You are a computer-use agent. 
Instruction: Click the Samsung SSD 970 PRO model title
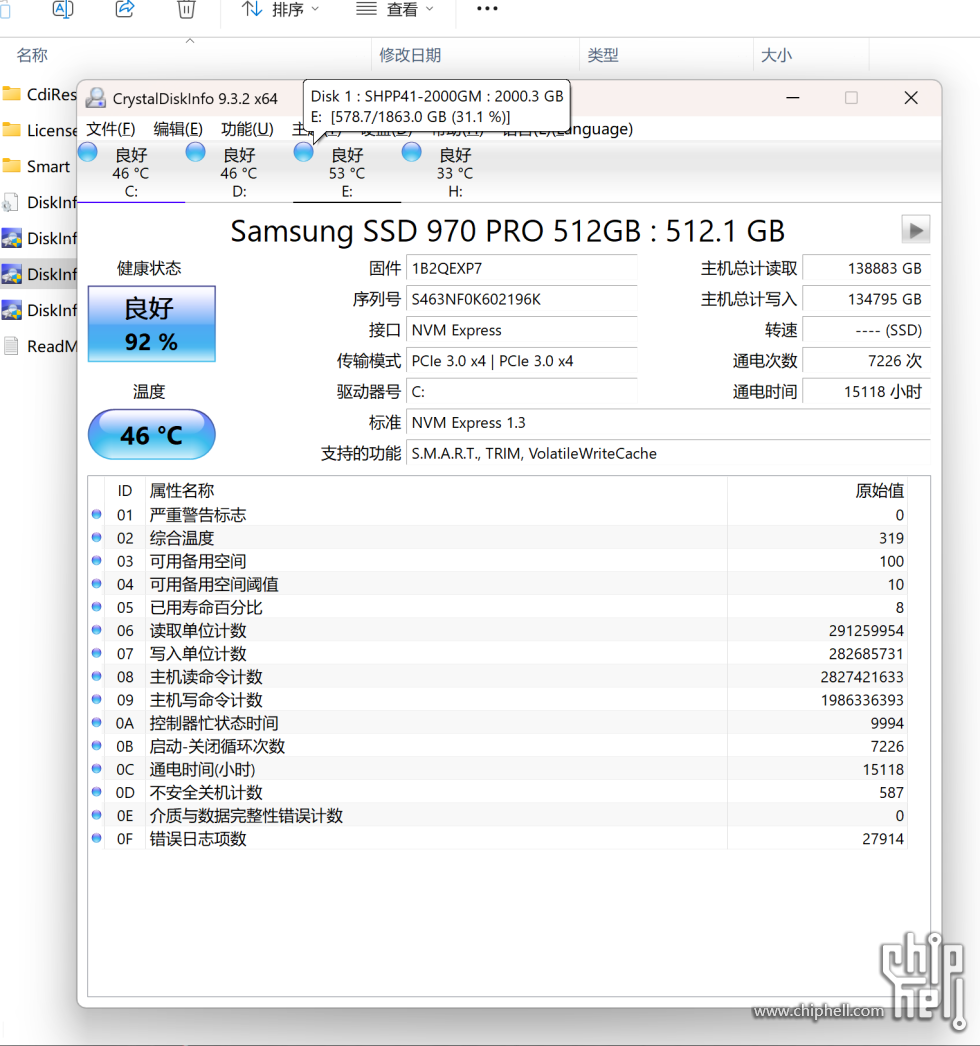click(x=508, y=231)
